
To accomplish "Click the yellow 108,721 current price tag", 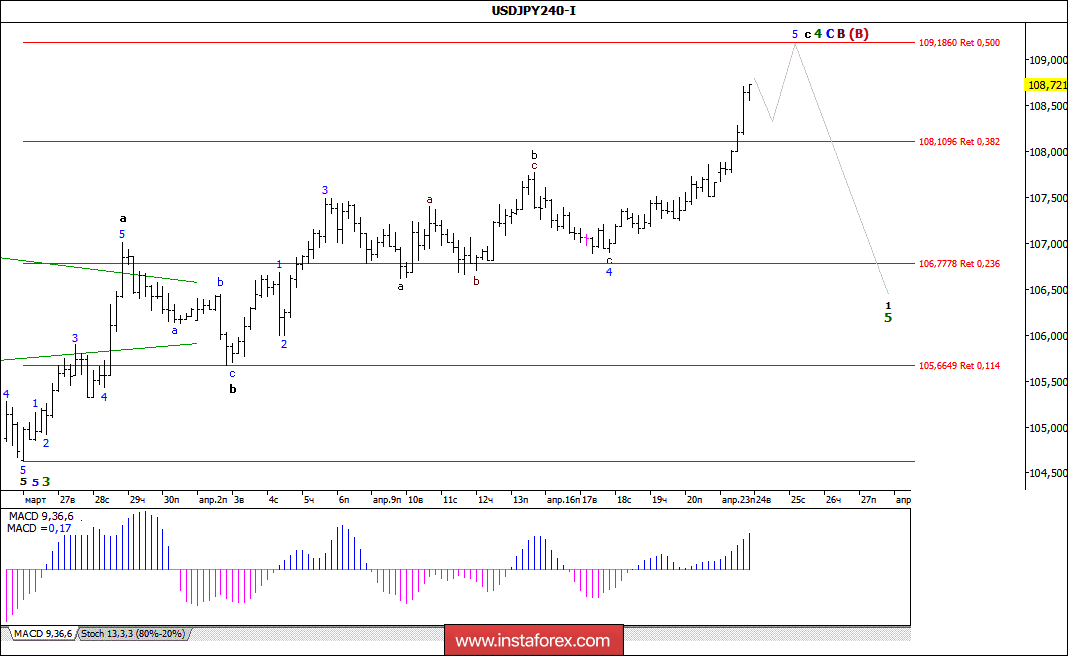I will (x=1046, y=85).
